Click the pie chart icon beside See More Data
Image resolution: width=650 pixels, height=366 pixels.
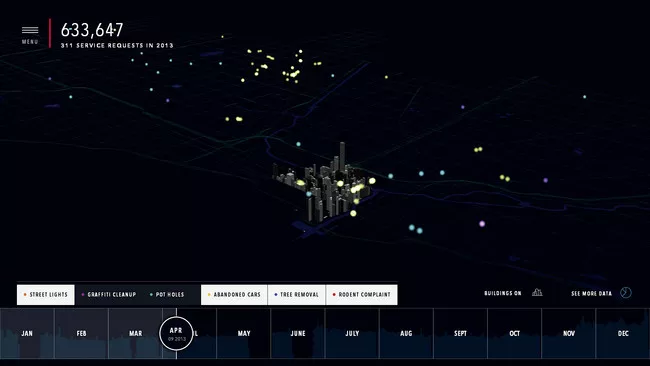[x=626, y=293]
